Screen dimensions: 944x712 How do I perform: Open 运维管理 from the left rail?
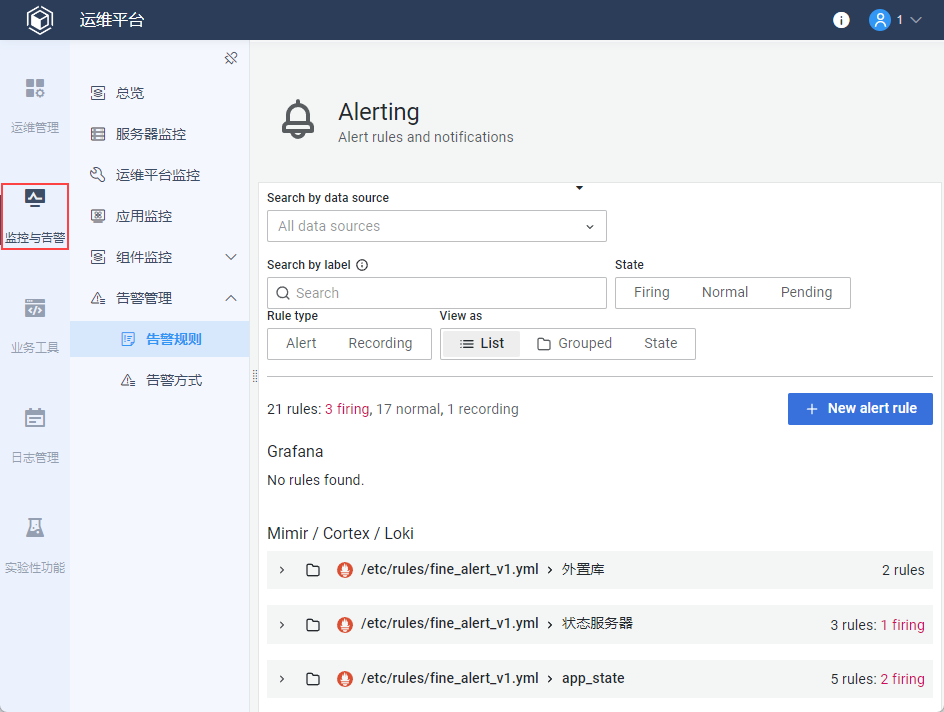[35, 105]
